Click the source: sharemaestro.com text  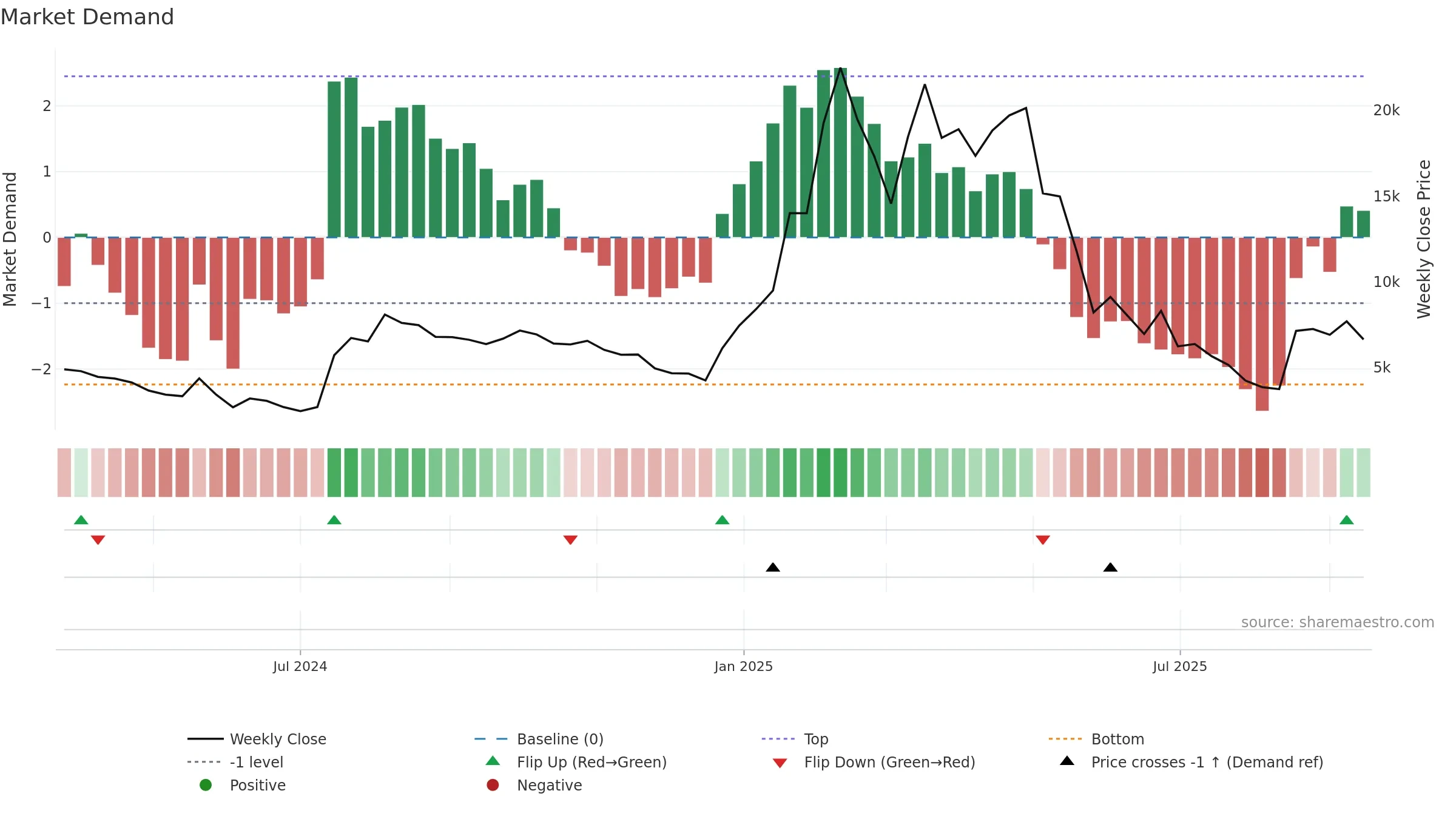tap(1338, 622)
